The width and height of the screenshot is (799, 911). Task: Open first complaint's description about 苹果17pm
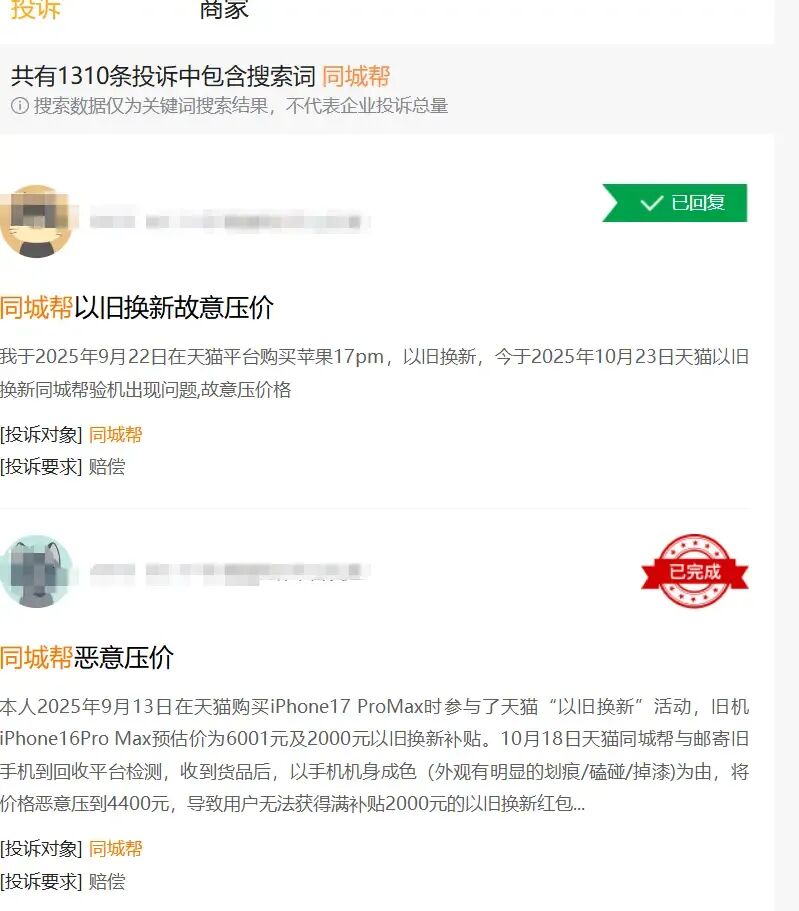click(374, 372)
